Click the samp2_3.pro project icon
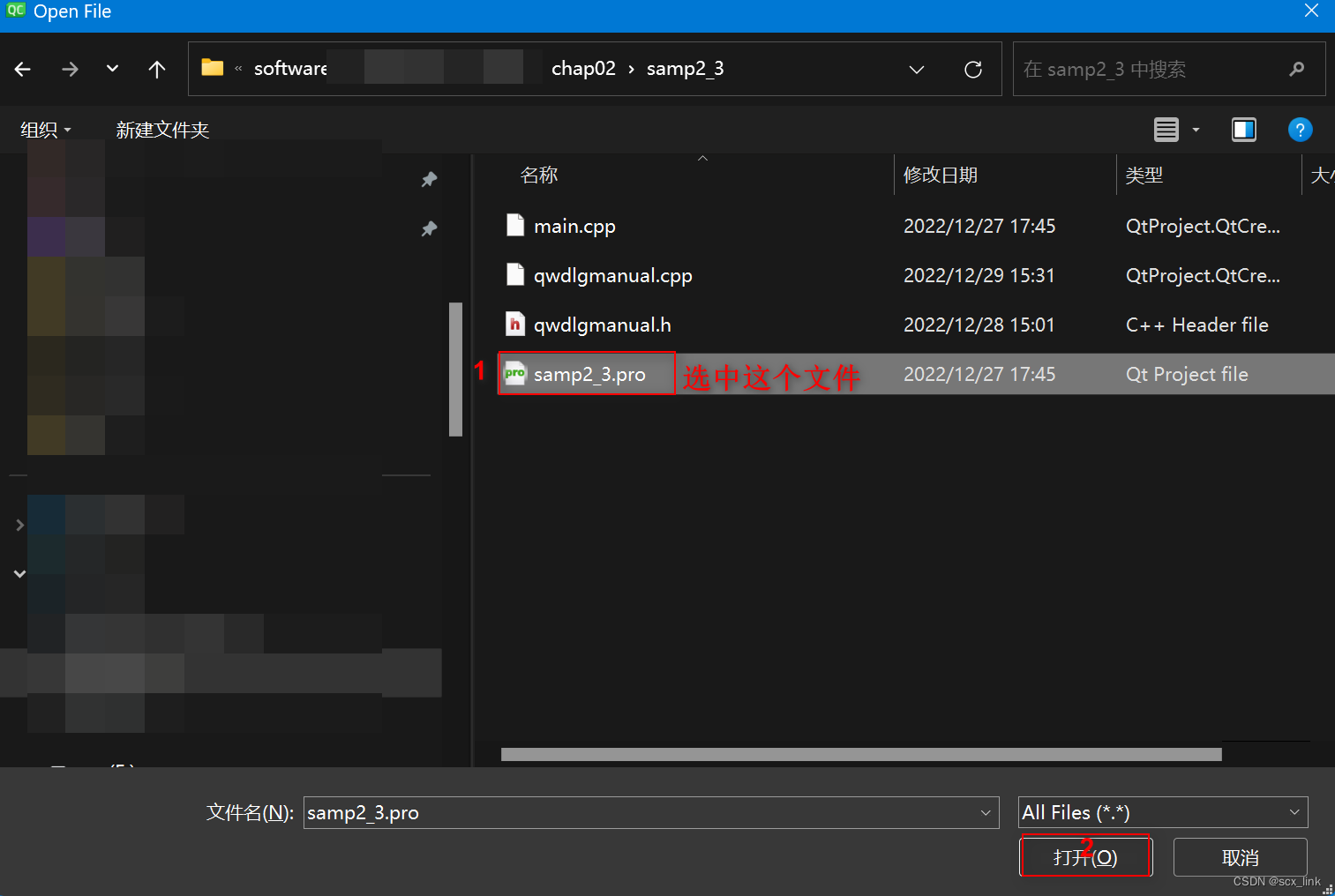 tap(515, 373)
